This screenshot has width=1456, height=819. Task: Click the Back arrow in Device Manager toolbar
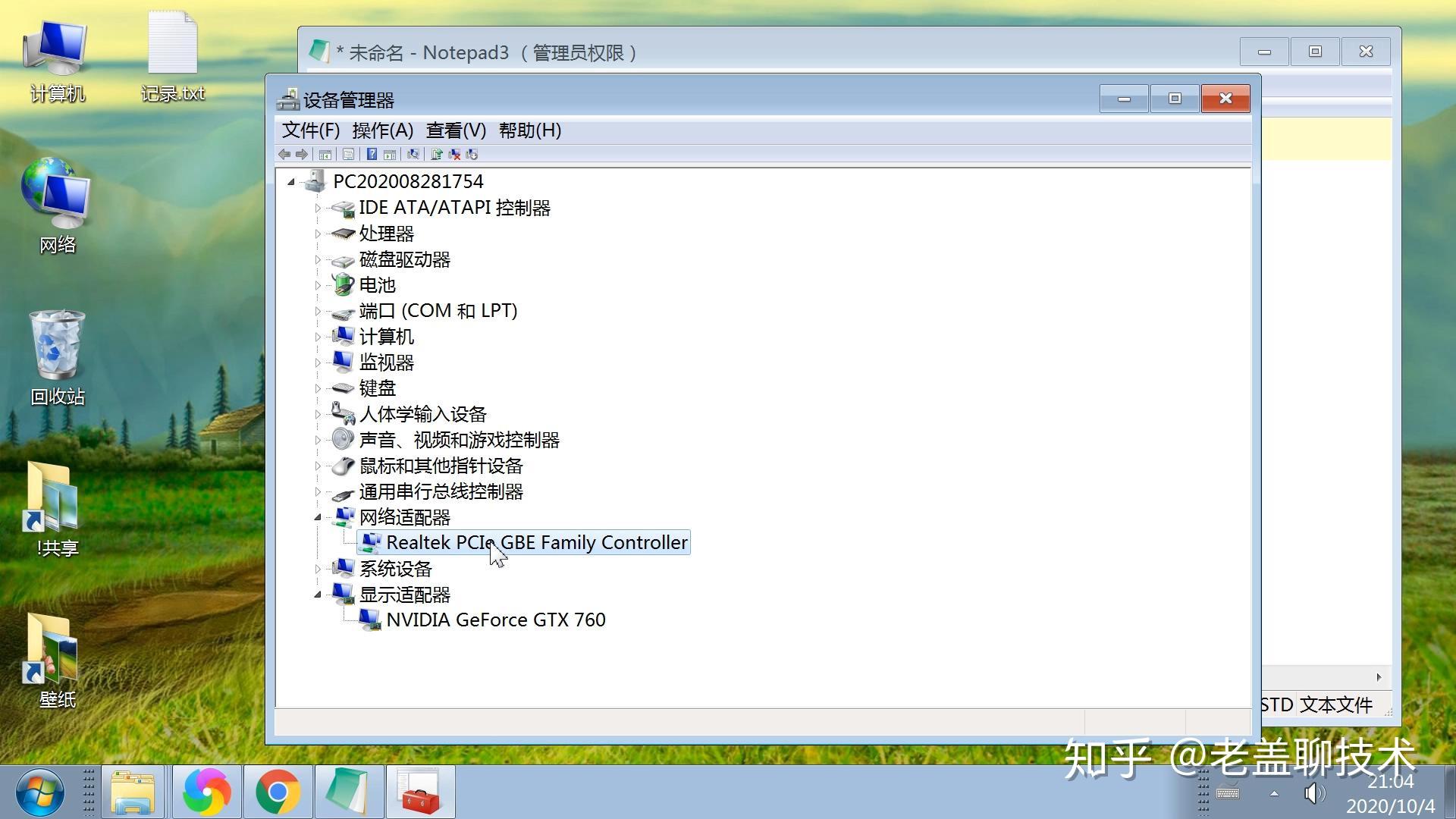click(x=284, y=155)
